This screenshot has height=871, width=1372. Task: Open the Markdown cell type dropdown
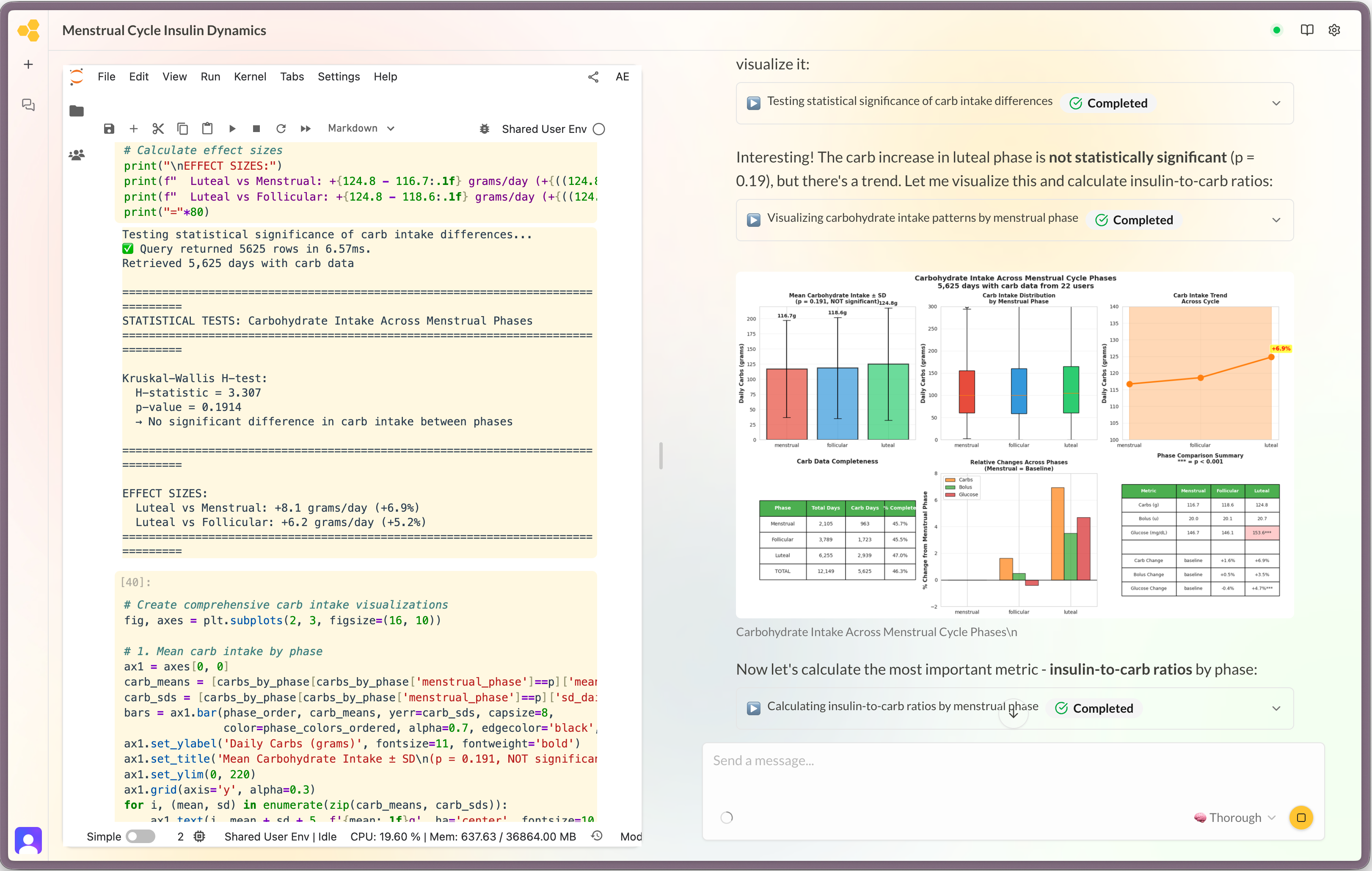pyautogui.click(x=361, y=128)
